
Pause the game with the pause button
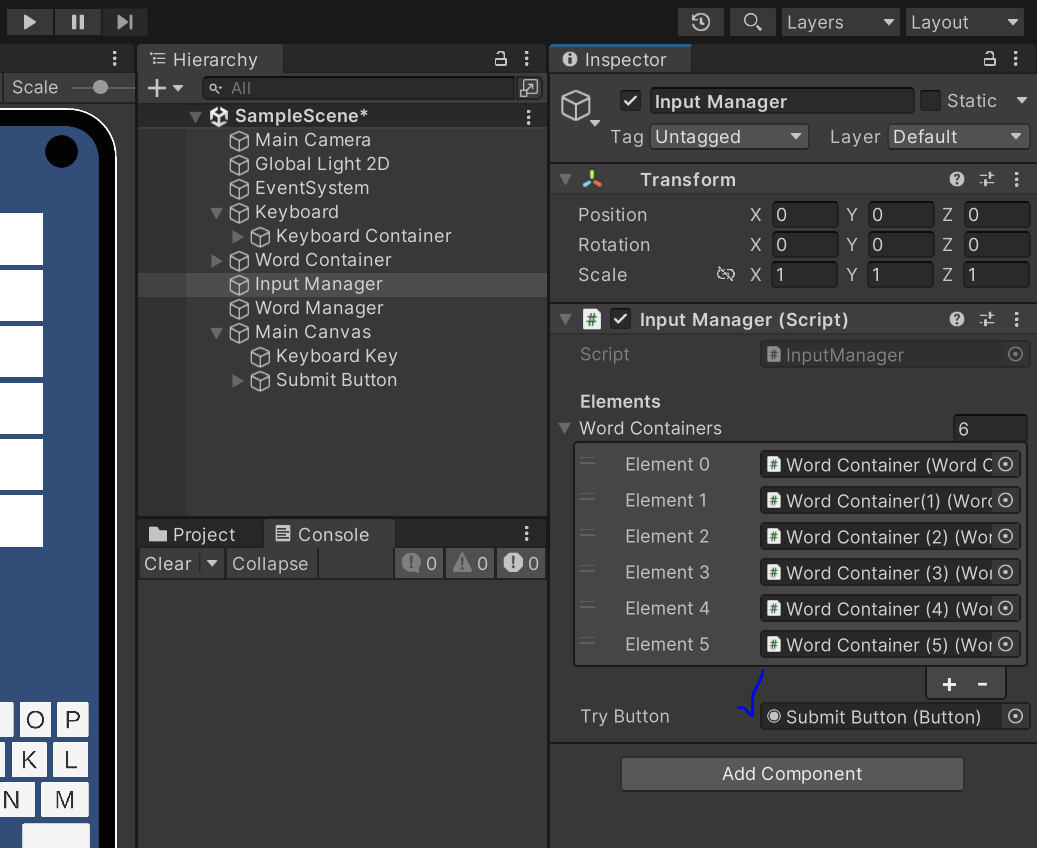[x=77, y=22]
